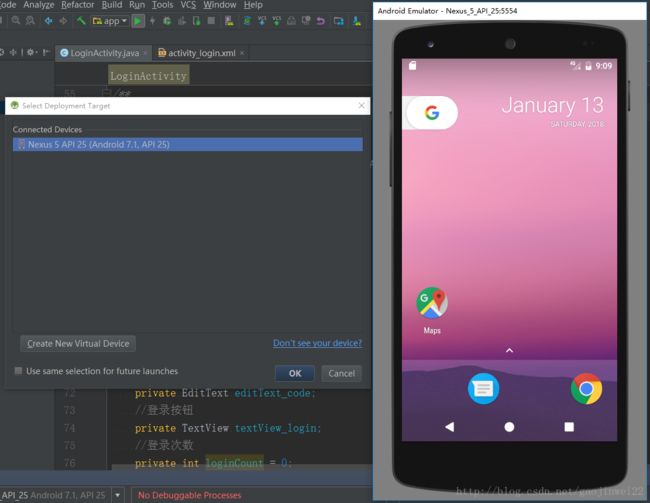The height and width of the screenshot is (503, 650).
Task: Click the VCS Commit Changes icon
Action: coord(276,21)
